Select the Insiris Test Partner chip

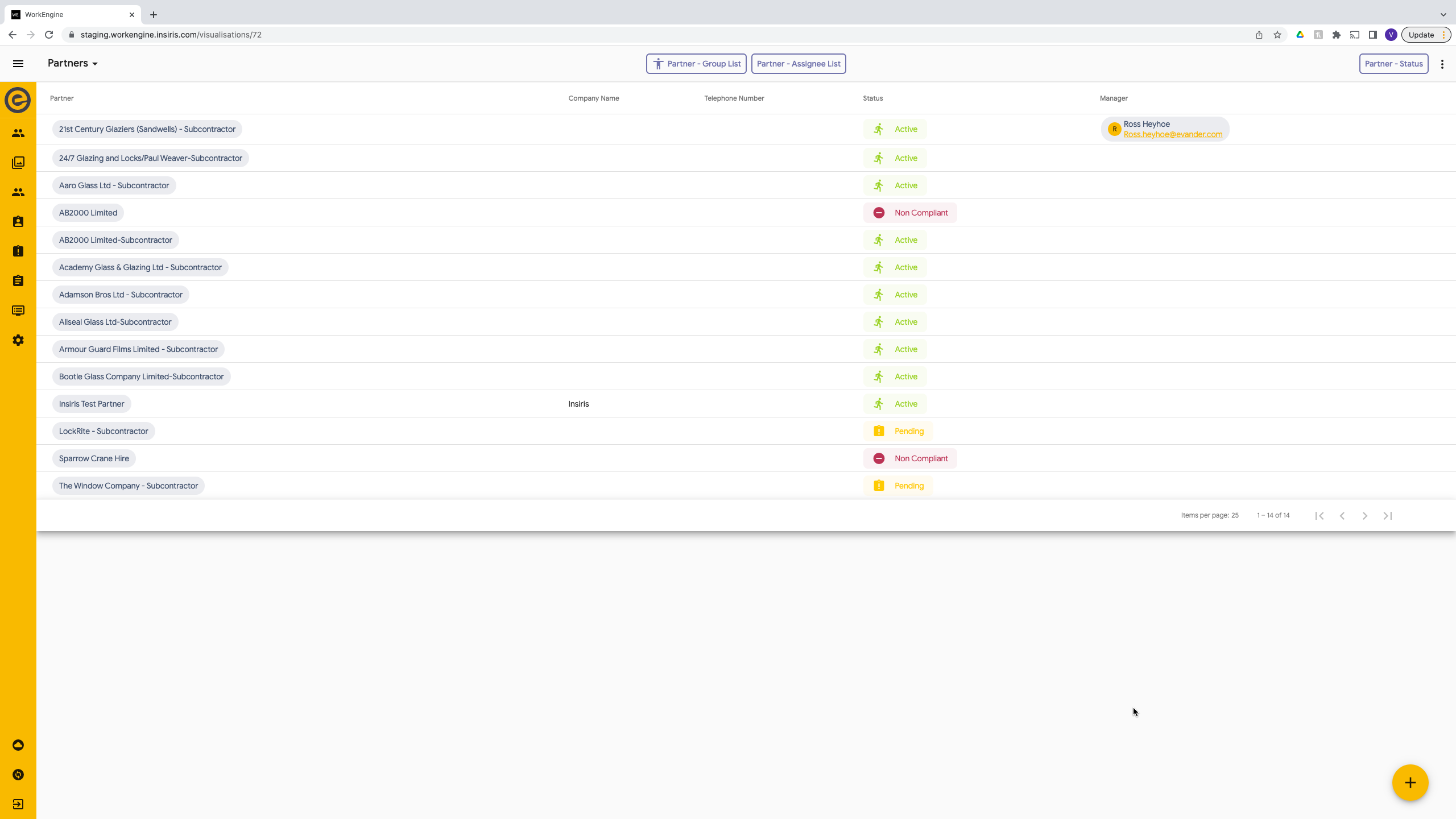tap(92, 404)
